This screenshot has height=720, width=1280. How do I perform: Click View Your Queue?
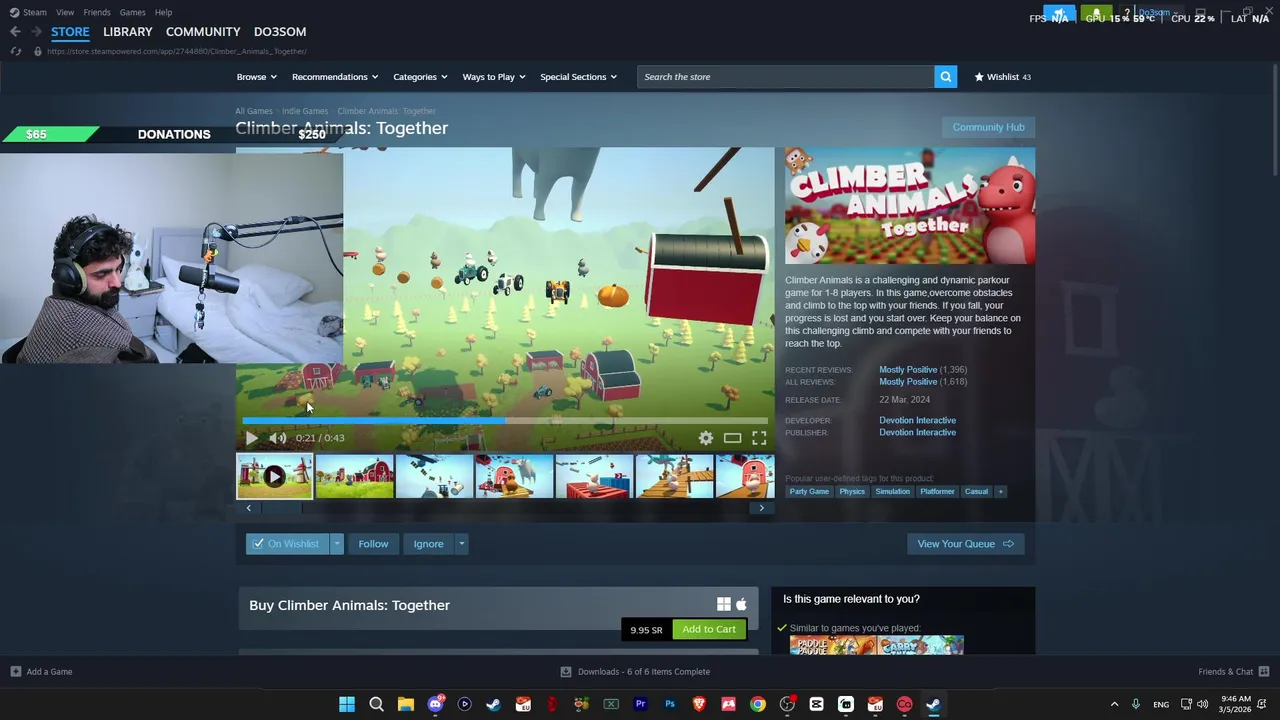click(x=965, y=544)
